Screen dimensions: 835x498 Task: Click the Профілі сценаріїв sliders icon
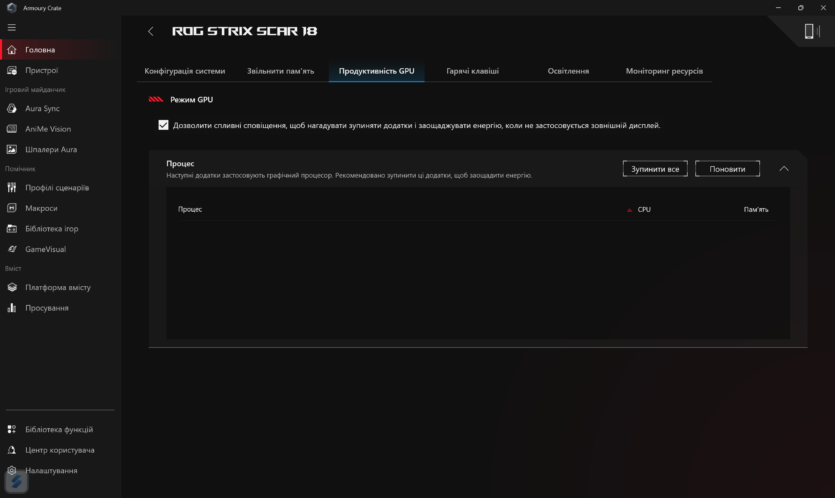[x=12, y=187]
